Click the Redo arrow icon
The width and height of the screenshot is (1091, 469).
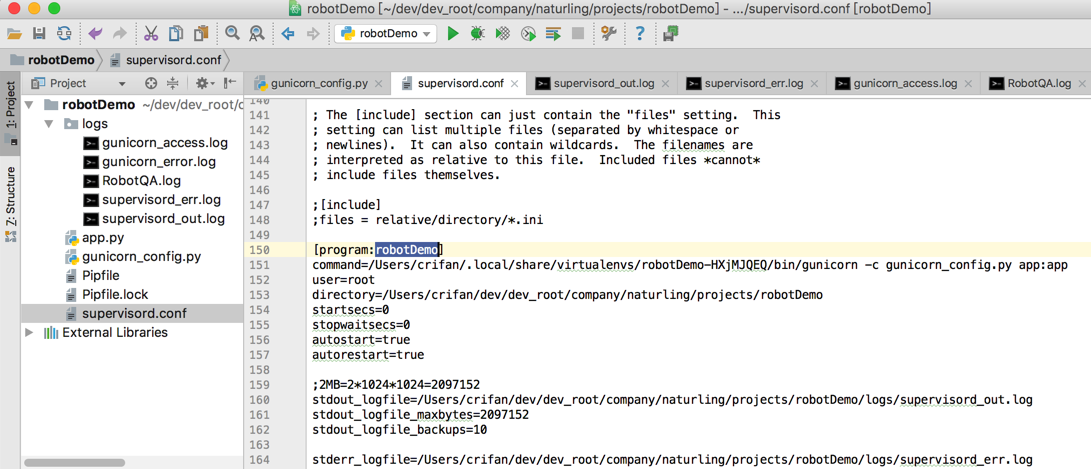120,33
